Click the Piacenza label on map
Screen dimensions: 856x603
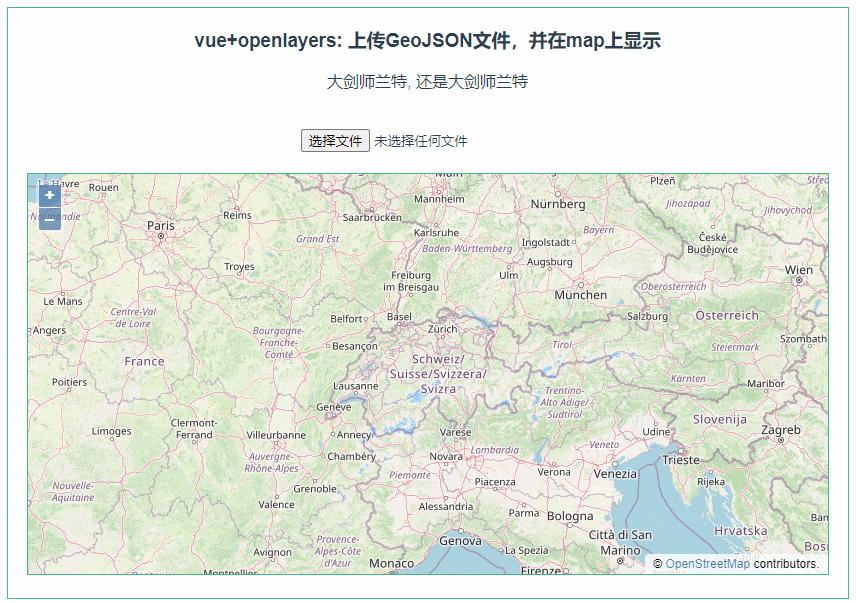click(x=495, y=482)
